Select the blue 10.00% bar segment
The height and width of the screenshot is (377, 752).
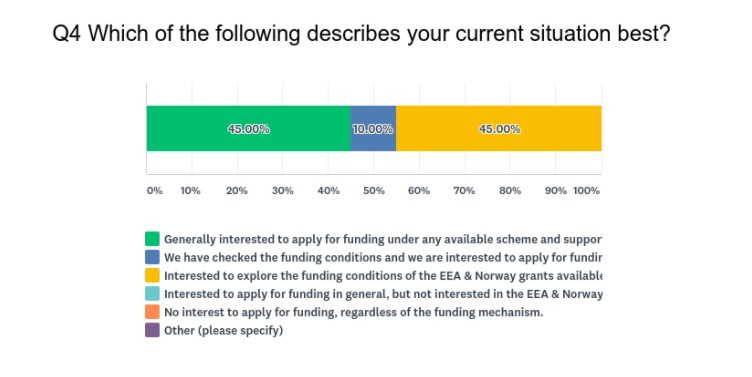373,129
